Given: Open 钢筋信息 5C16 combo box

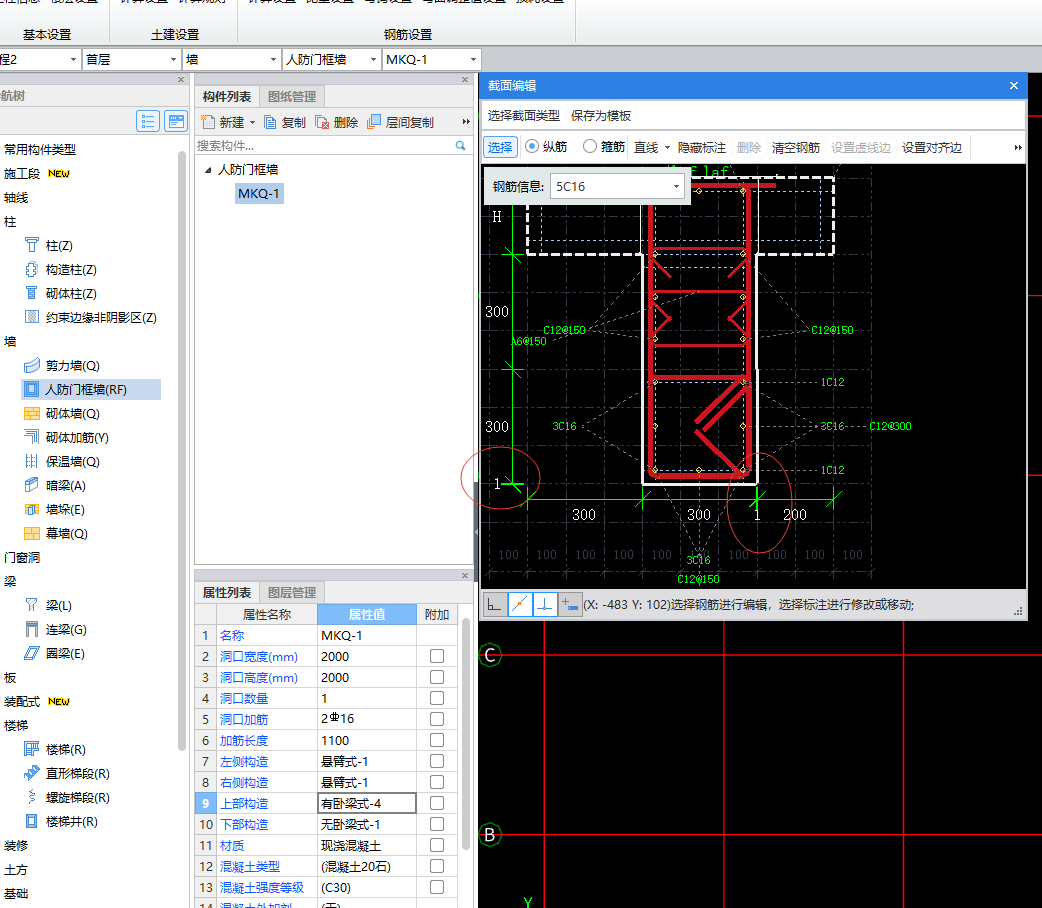Looking at the screenshot, I should [617, 186].
